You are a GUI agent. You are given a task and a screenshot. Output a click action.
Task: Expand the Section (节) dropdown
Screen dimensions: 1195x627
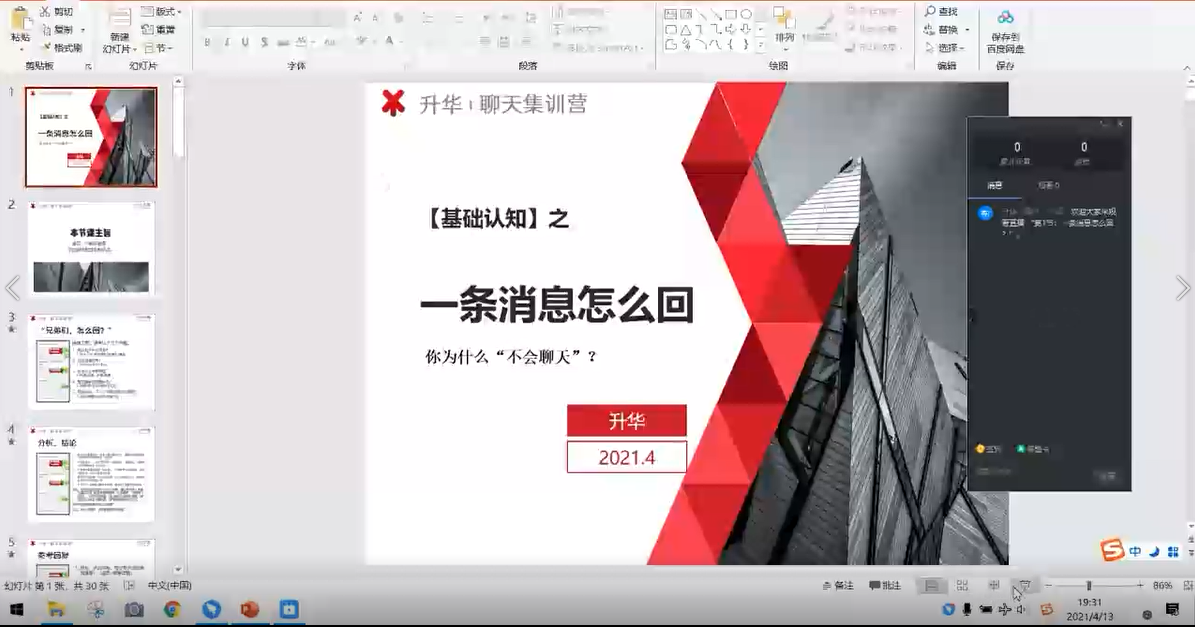pyautogui.click(x=160, y=48)
